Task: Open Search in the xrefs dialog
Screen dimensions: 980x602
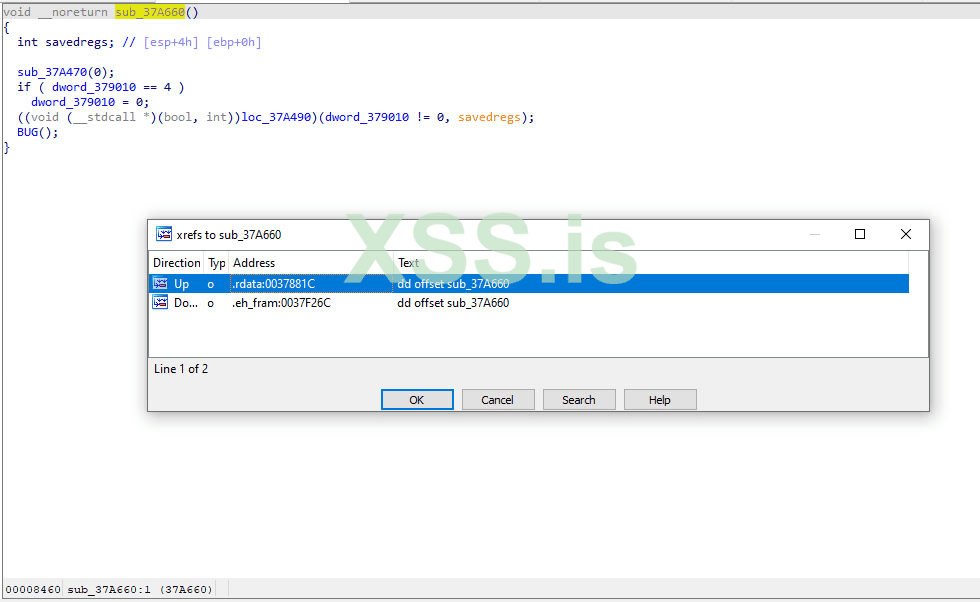Action: pyautogui.click(x=579, y=400)
